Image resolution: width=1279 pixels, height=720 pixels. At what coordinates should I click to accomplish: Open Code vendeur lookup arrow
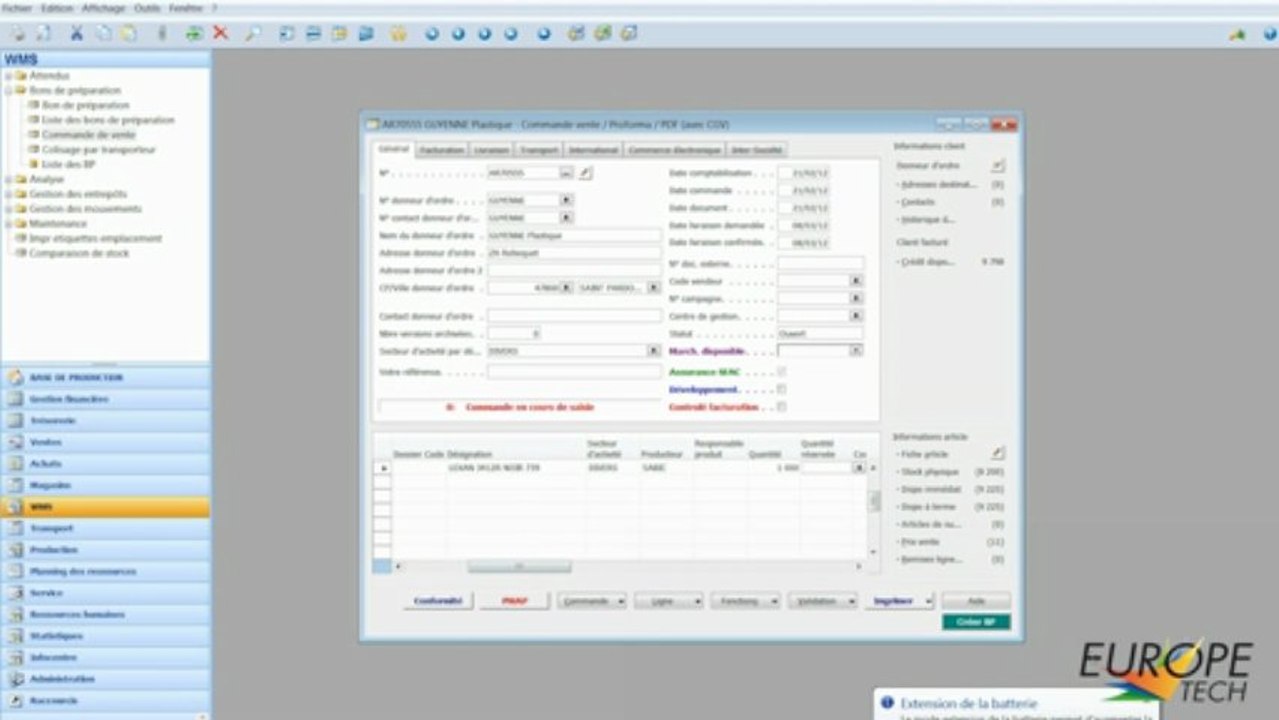pyautogui.click(x=856, y=281)
